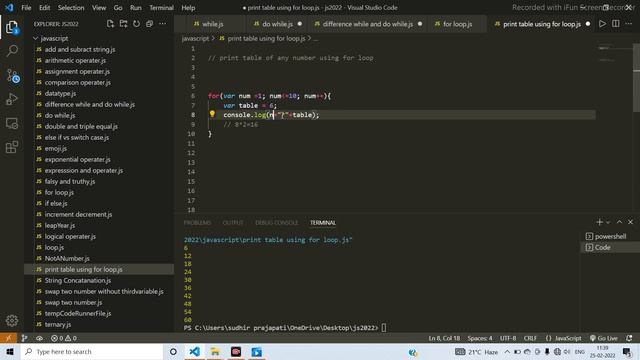Image resolution: width=640 pixels, height=360 pixels.
Task: Show hidden system tray icons
Action: pyautogui.click(x=507, y=351)
